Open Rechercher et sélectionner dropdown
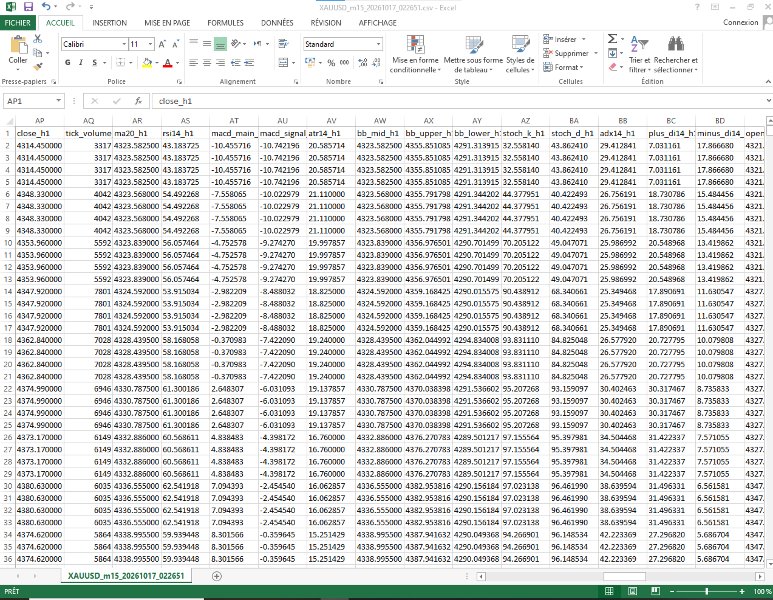 coord(675,54)
